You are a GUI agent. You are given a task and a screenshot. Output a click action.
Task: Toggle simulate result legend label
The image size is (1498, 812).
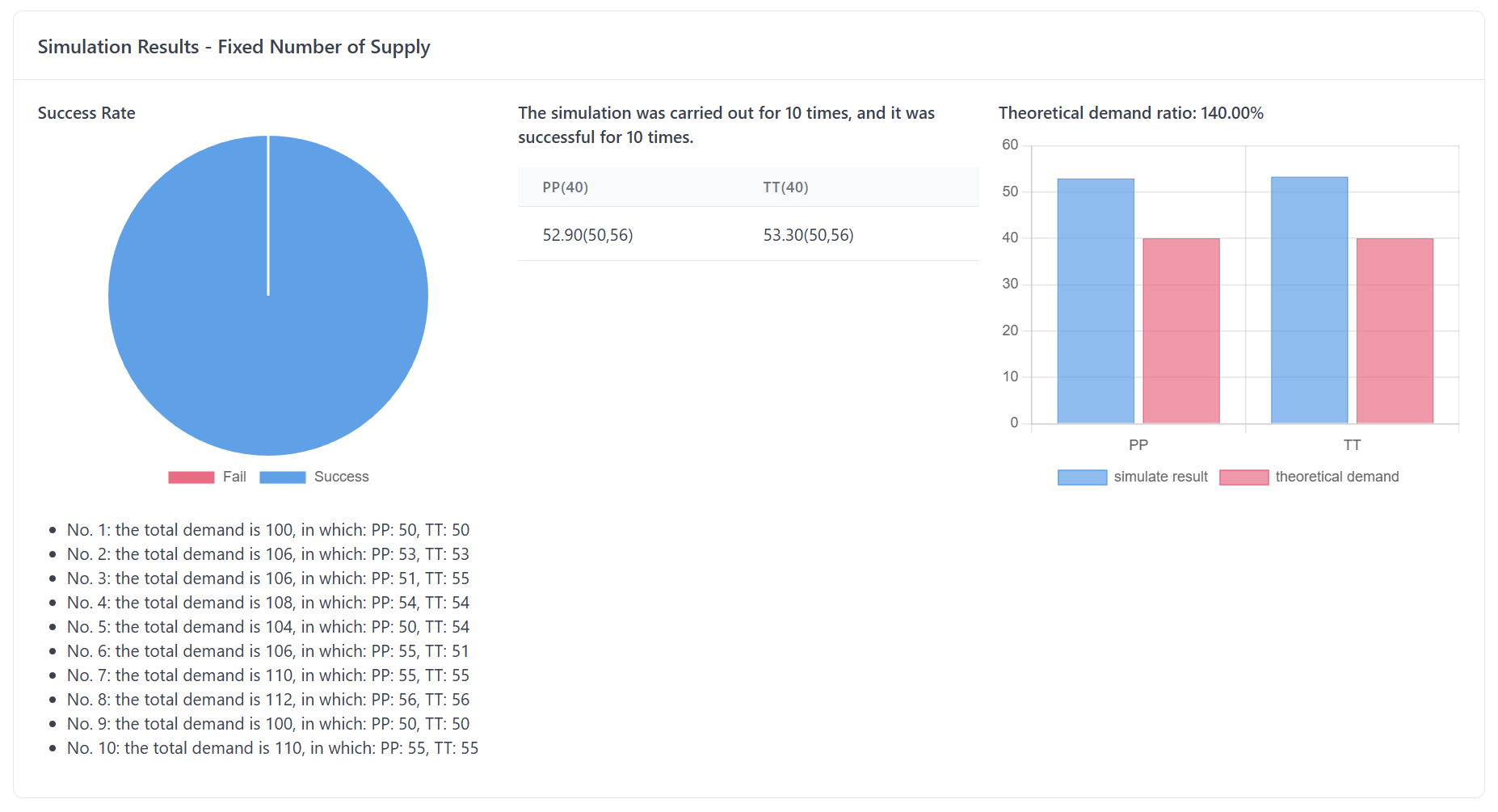pos(1160,477)
